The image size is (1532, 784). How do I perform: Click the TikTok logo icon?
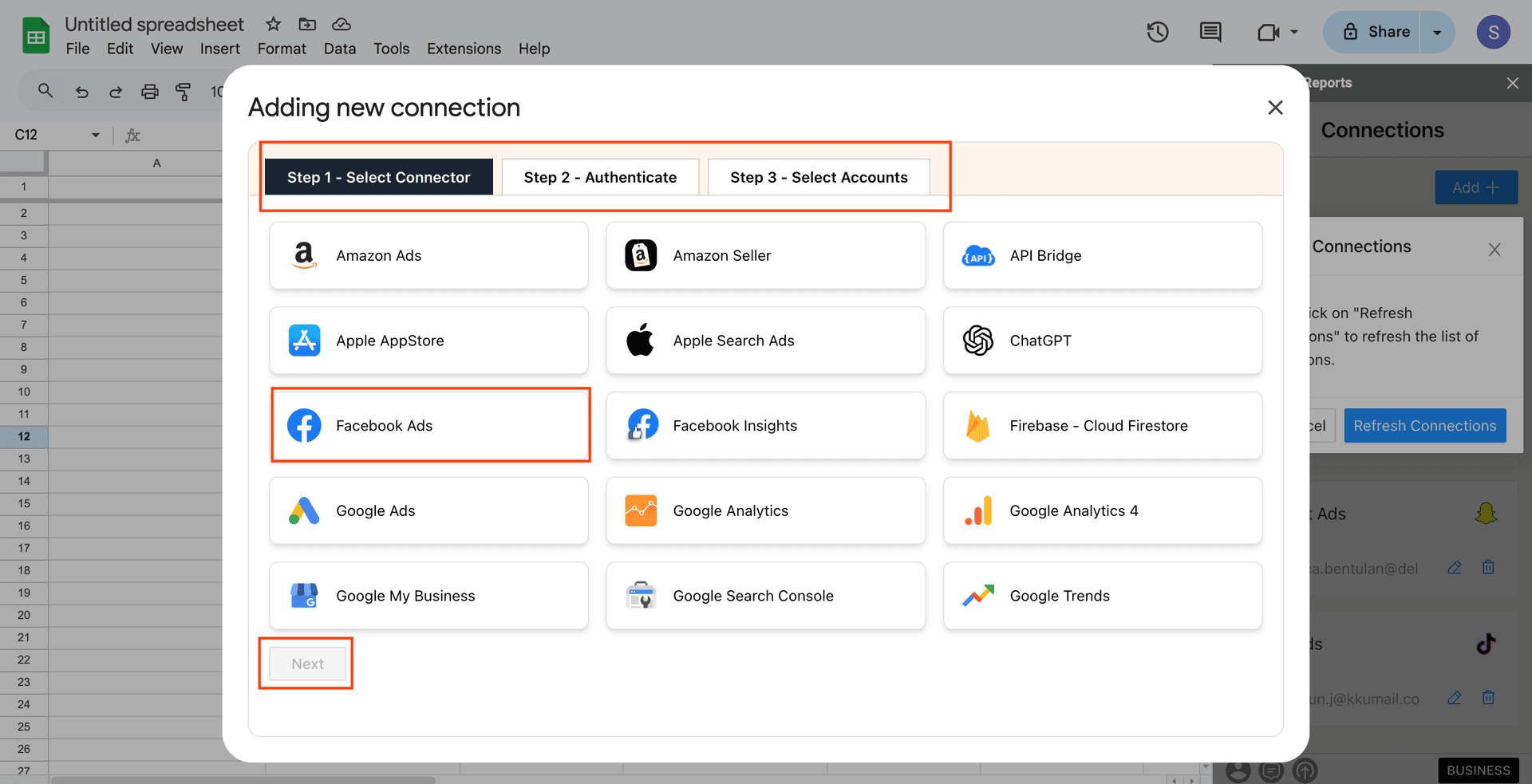pyautogui.click(x=1486, y=643)
